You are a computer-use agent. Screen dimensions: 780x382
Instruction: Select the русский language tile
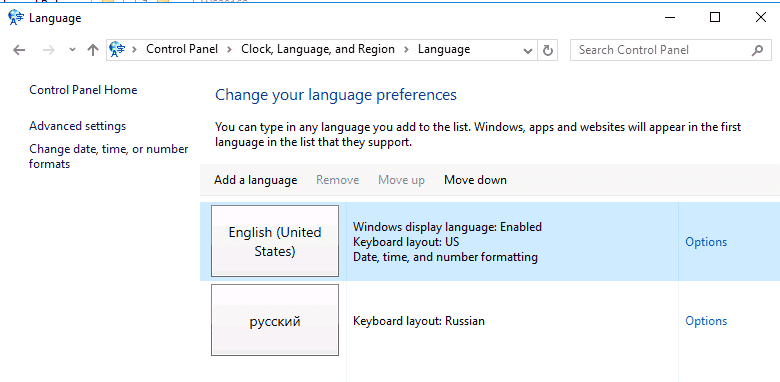pyautogui.click(x=275, y=320)
